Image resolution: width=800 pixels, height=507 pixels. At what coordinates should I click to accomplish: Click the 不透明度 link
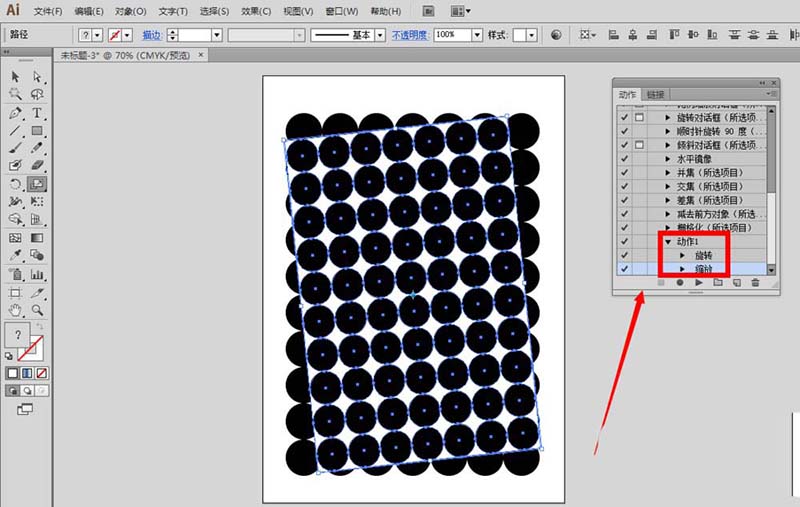407,35
